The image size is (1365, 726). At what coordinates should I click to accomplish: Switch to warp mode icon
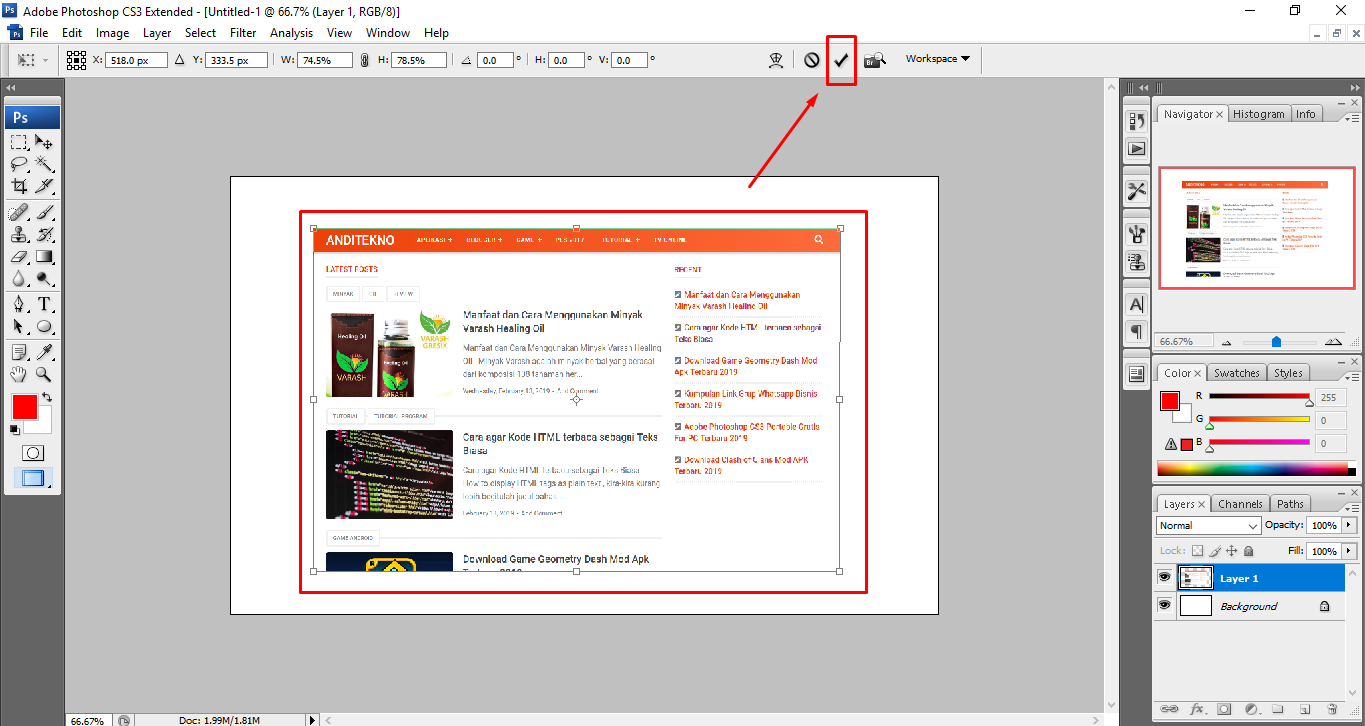pos(775,60)
